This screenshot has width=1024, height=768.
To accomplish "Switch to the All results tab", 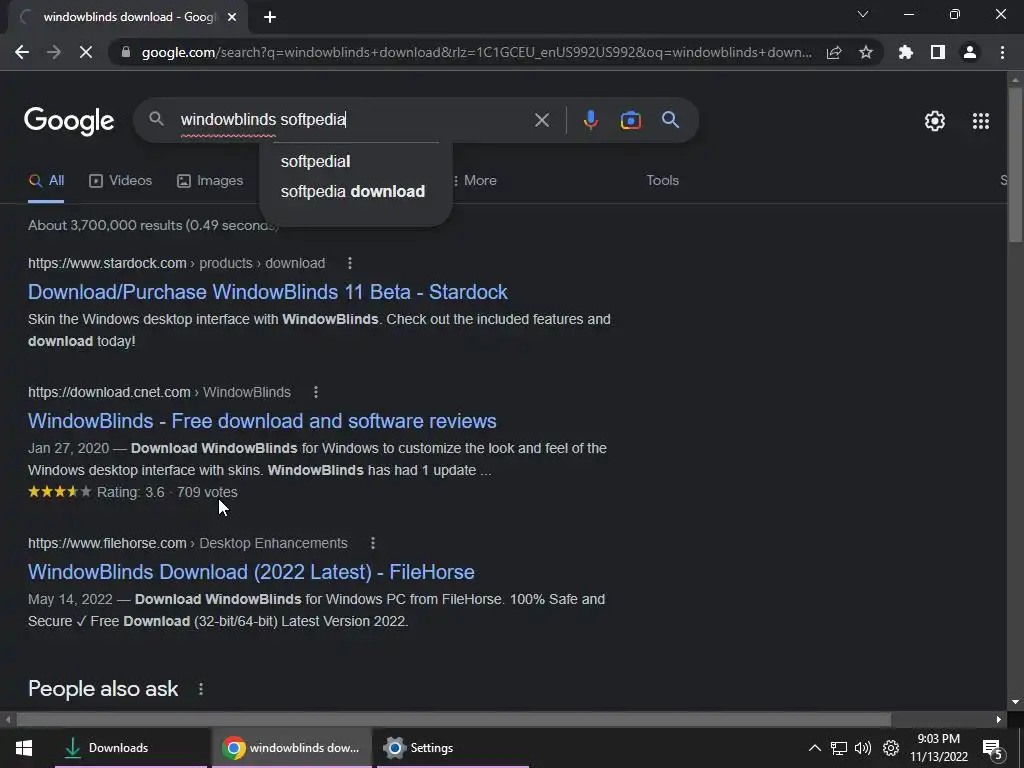I will tap(46, 181).
